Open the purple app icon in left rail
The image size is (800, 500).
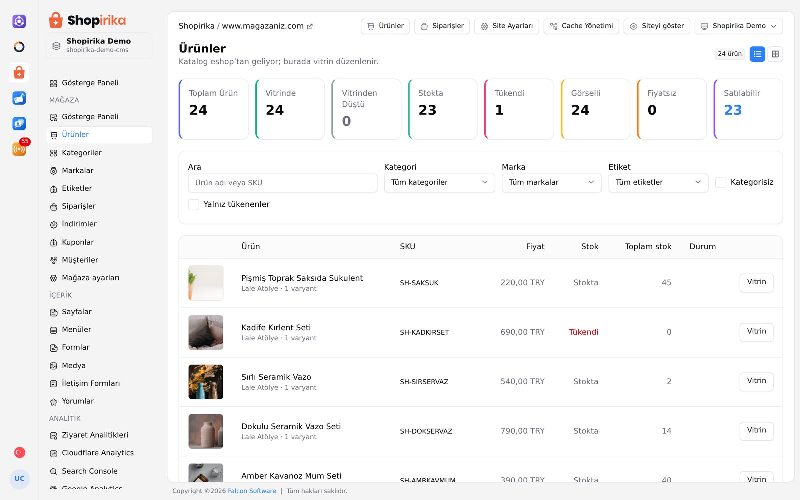click(19, 21)
